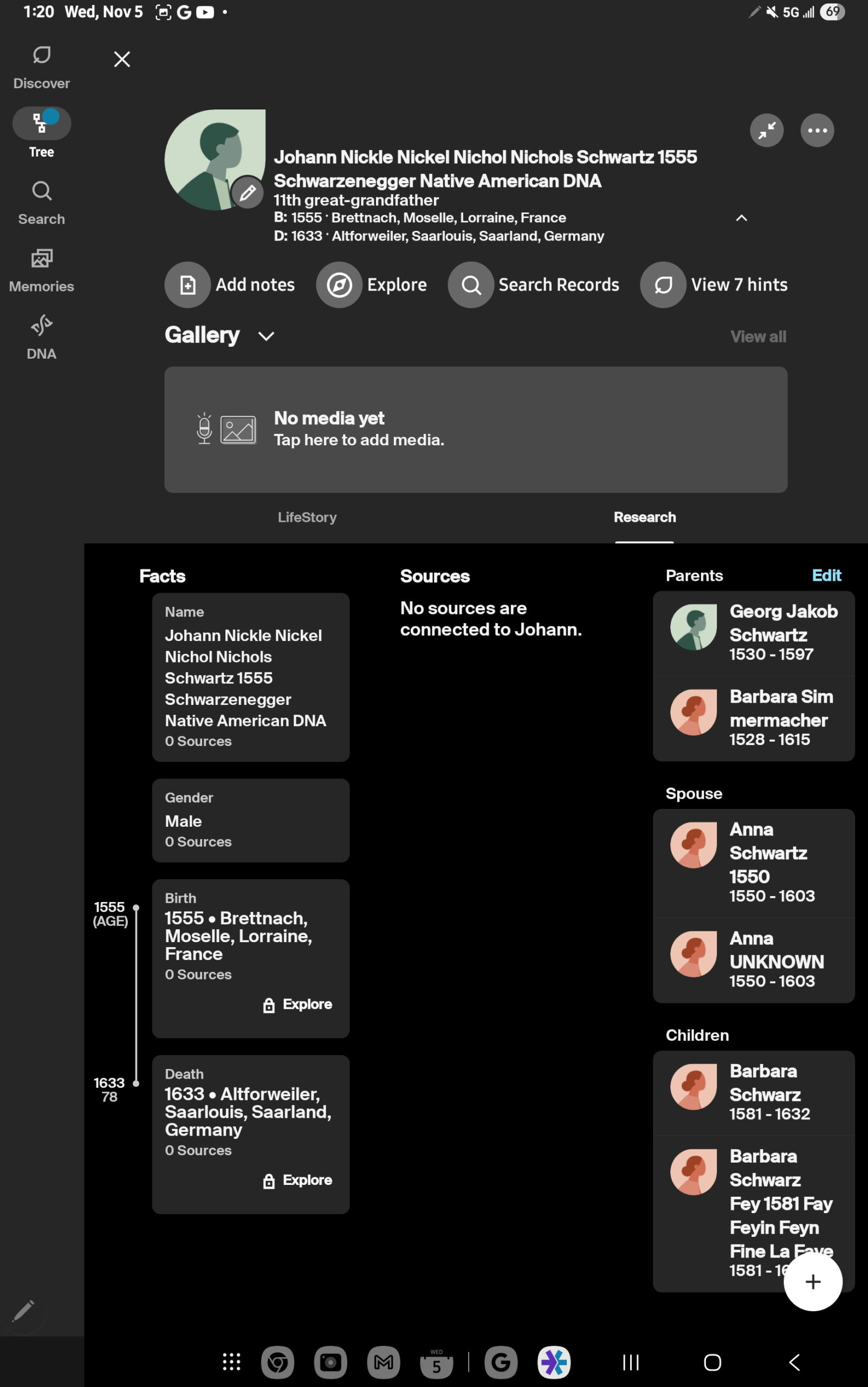Tap Explore on the Birth fact

[299, 1004]
